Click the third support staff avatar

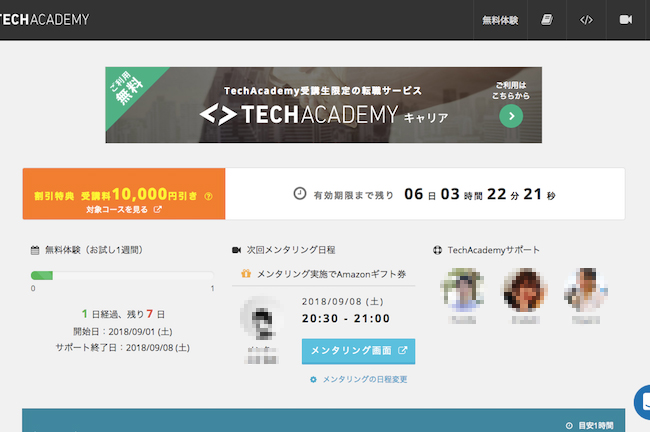tap(586, 290)
